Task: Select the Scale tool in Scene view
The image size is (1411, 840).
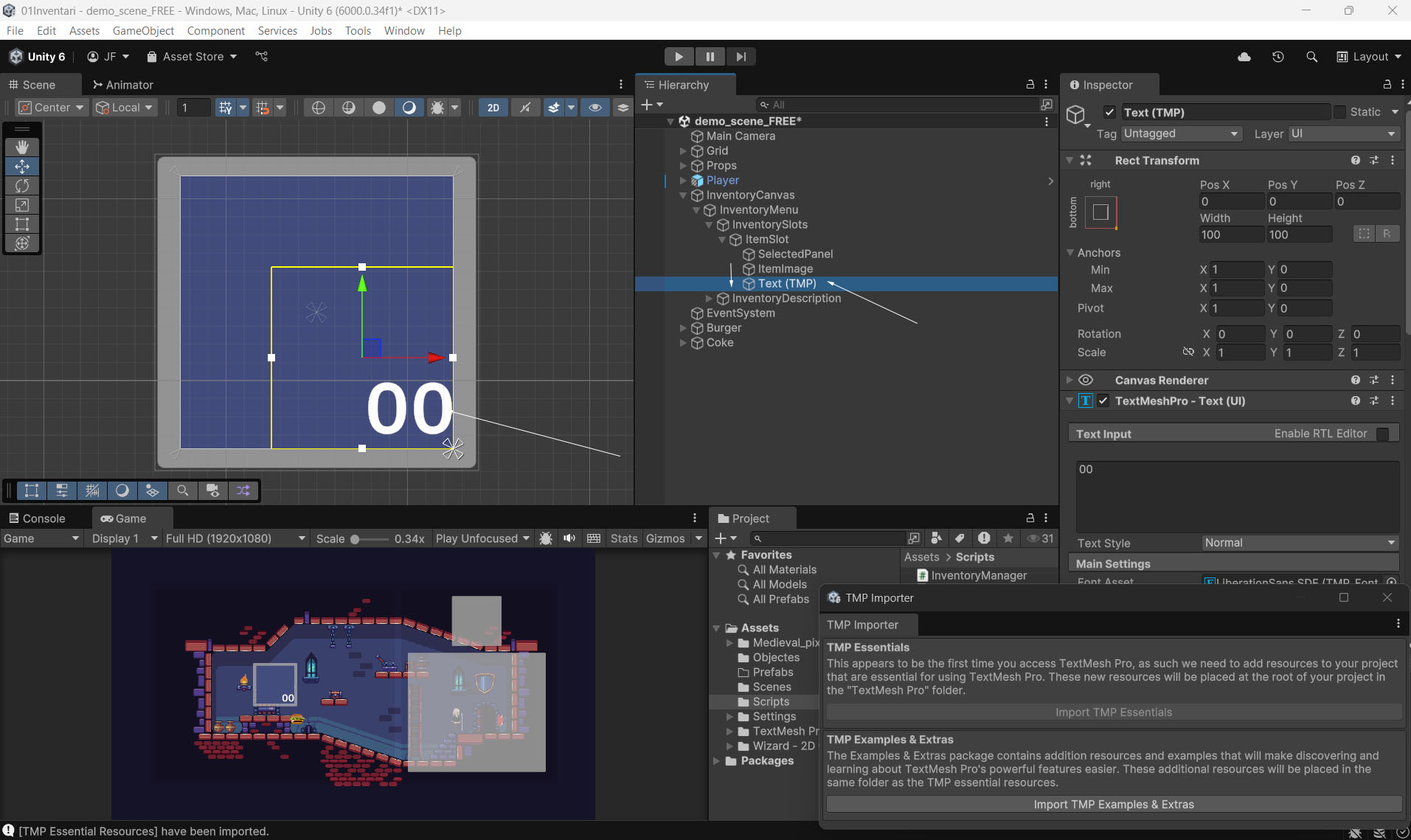Action: [22, 205]
